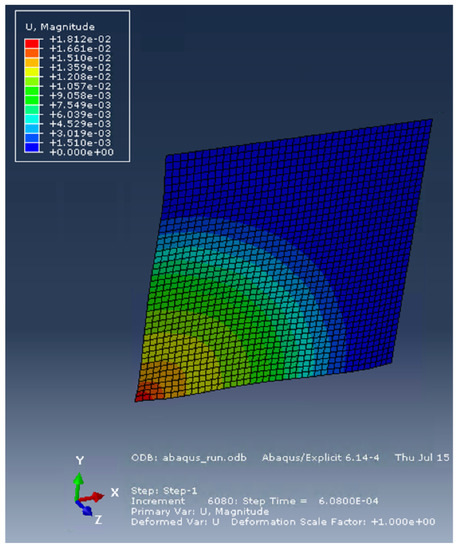Select the yellow legend color band
458x550 pixels.
[32, 72]
